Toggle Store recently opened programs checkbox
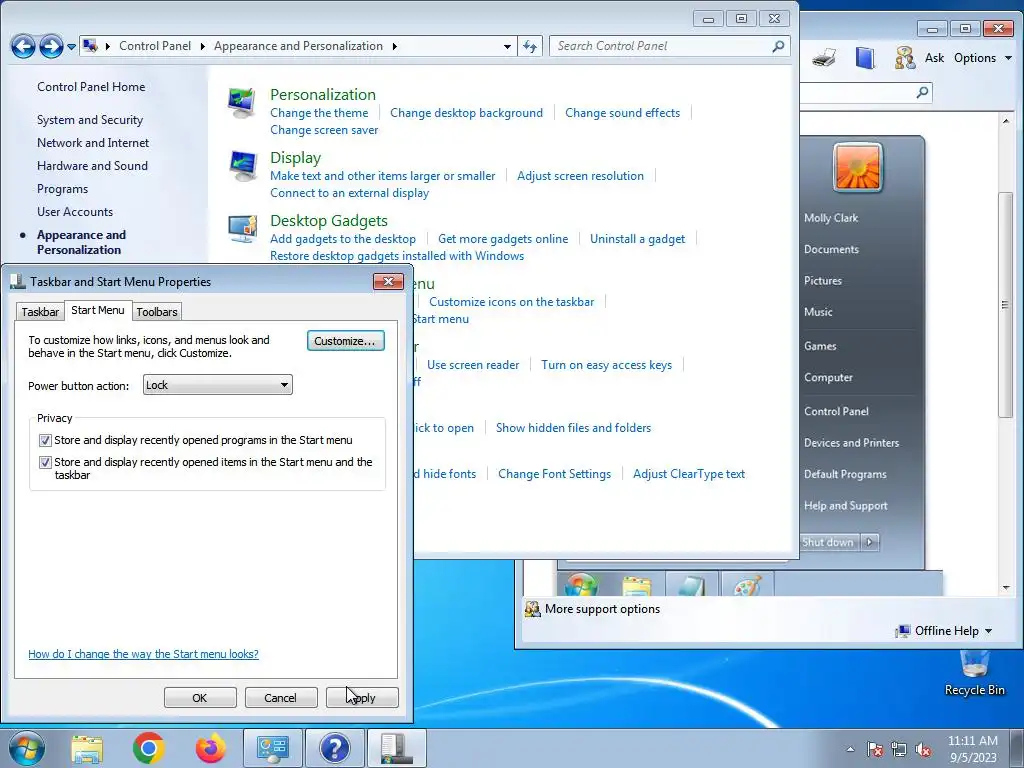The height and width of the screenshot is (768, 1024). [45, 441]
